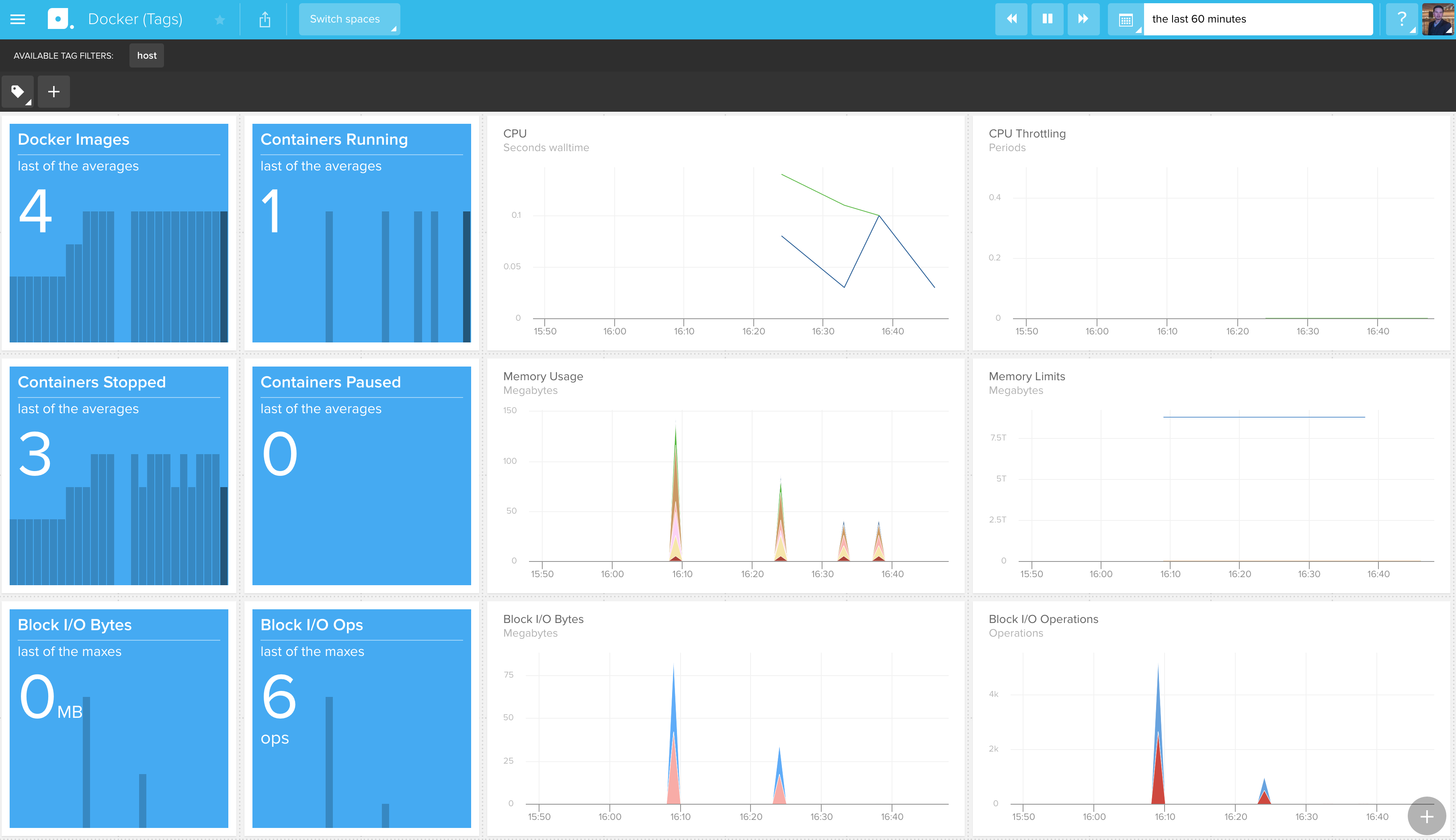Add a new tag filter with plus
Viewport: 1456px width, 840px height.
click(x=53, y=91)
